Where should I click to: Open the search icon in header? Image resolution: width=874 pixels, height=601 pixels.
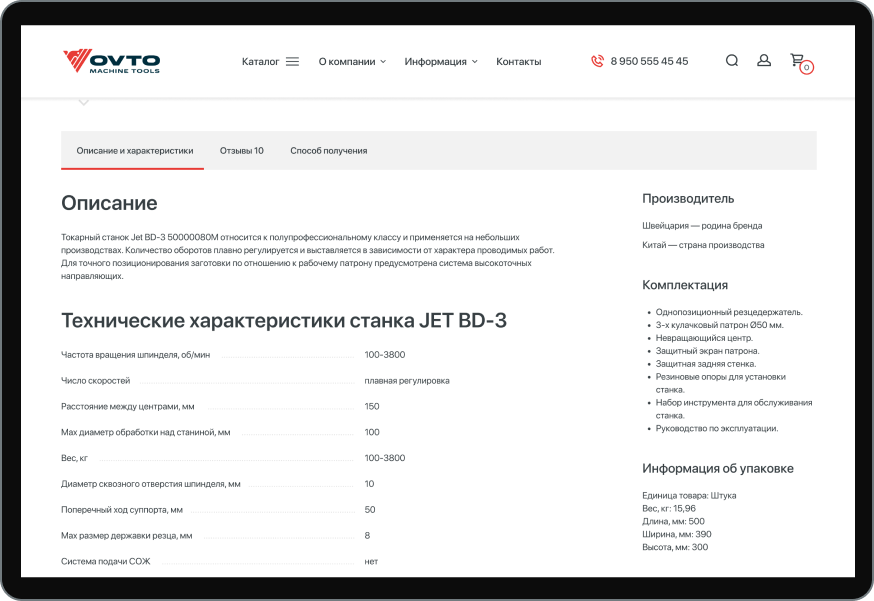pos(732,60)
